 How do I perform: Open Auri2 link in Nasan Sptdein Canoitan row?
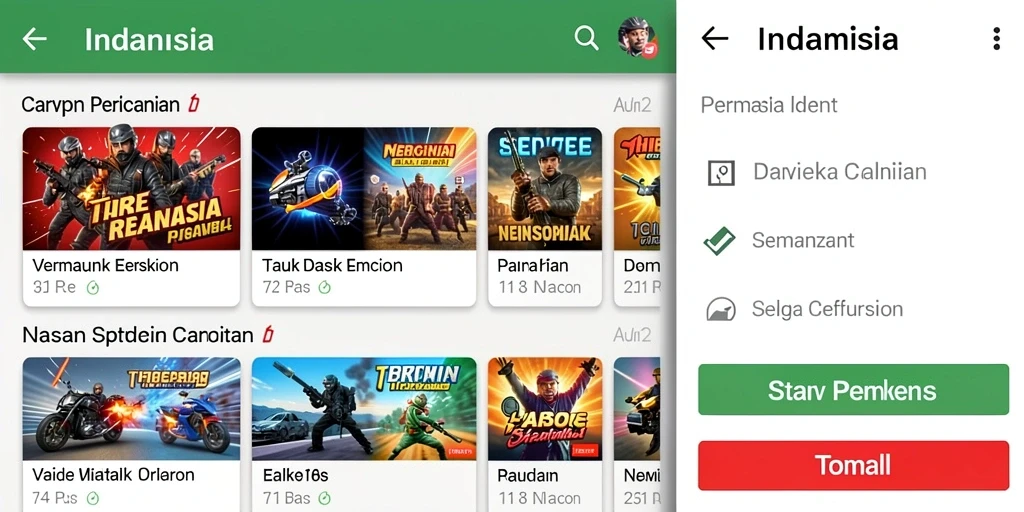(x=632, y=336)
